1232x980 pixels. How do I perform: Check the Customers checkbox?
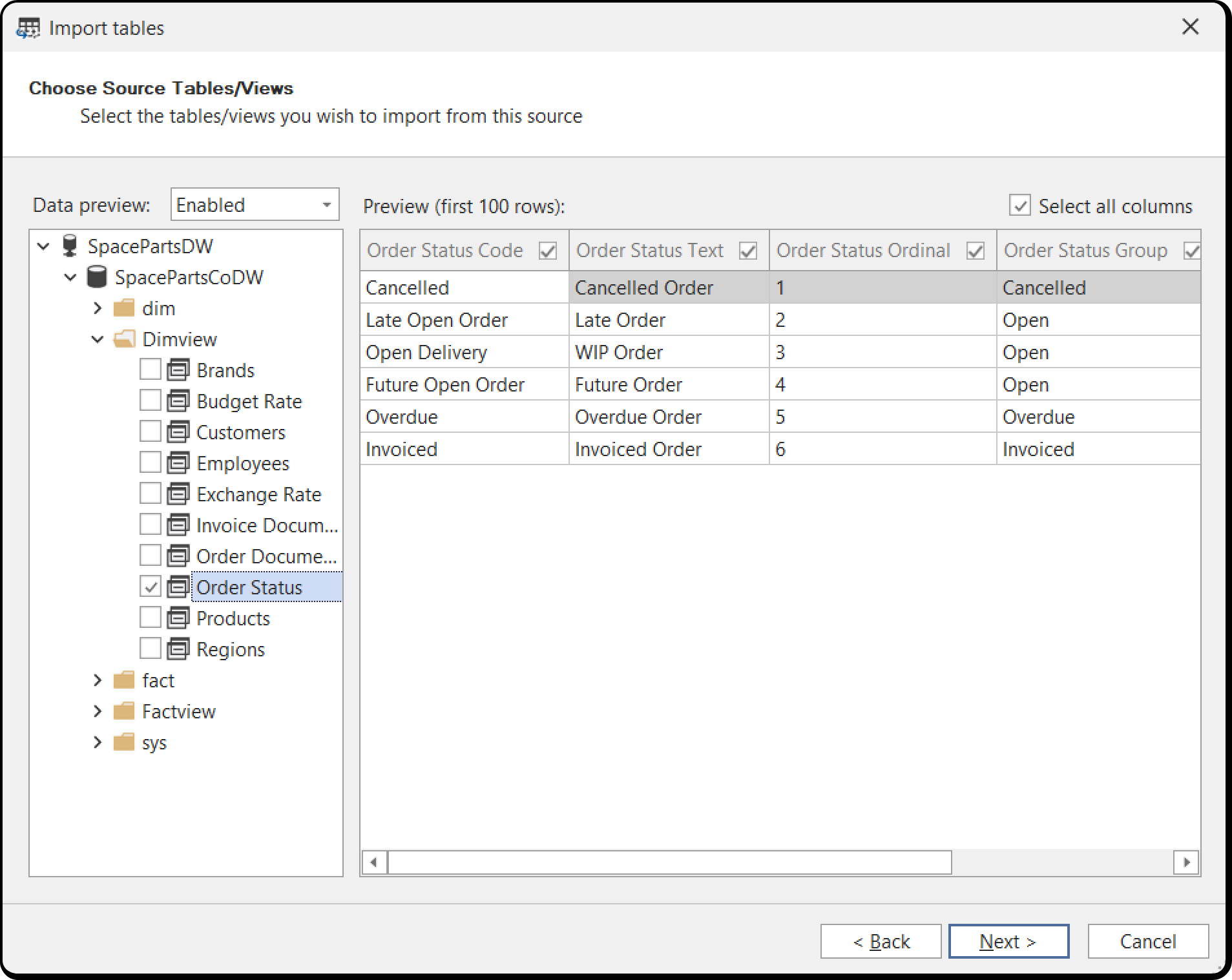[151, 432]
